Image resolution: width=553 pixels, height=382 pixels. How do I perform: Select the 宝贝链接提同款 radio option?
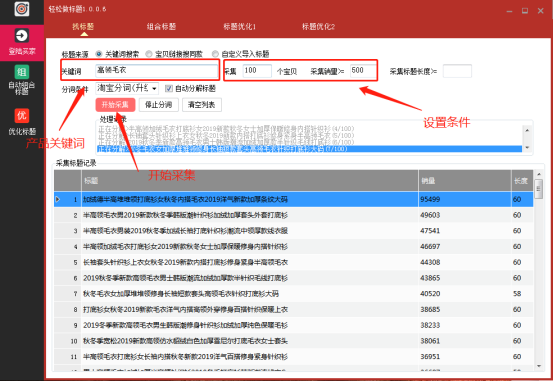point(149,54)
